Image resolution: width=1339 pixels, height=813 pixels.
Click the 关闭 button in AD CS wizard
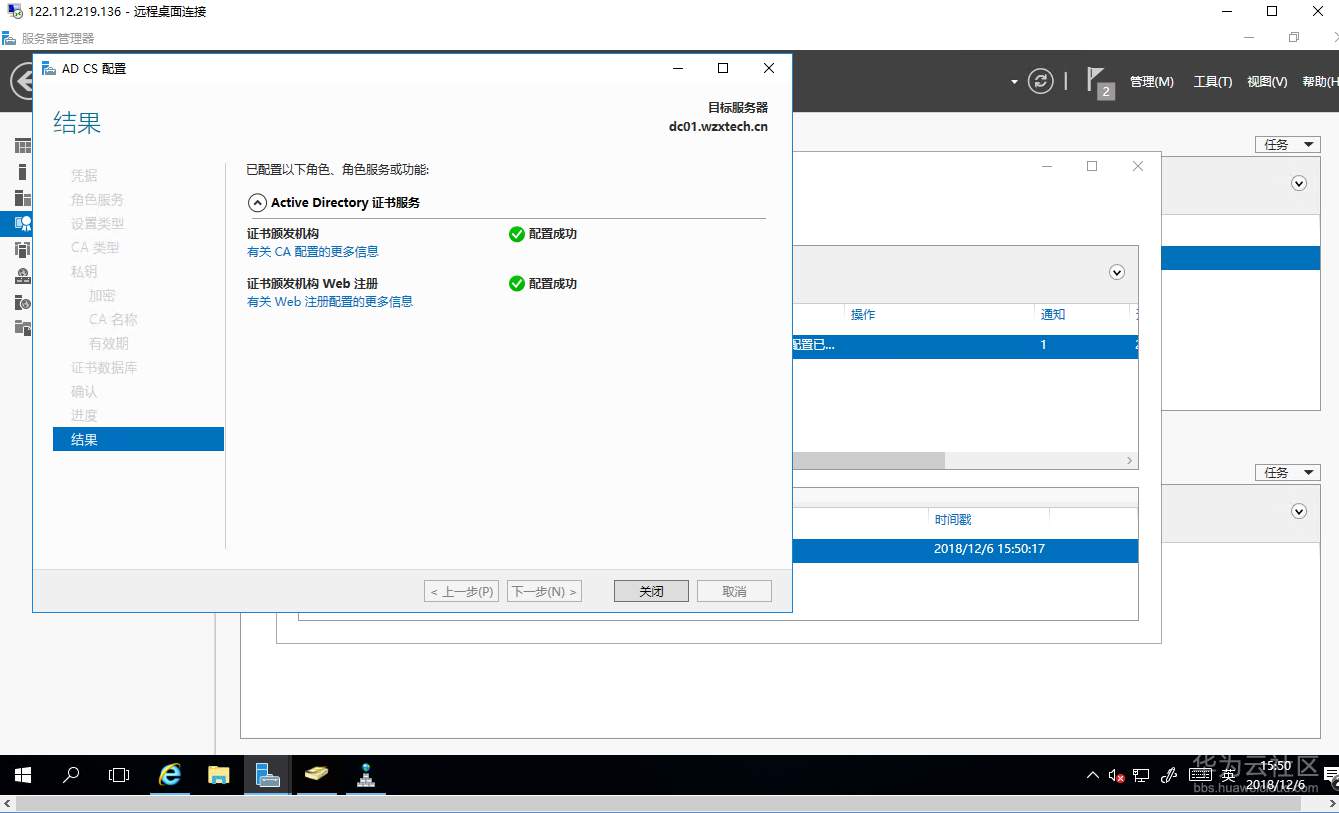[x=651, y=591]
